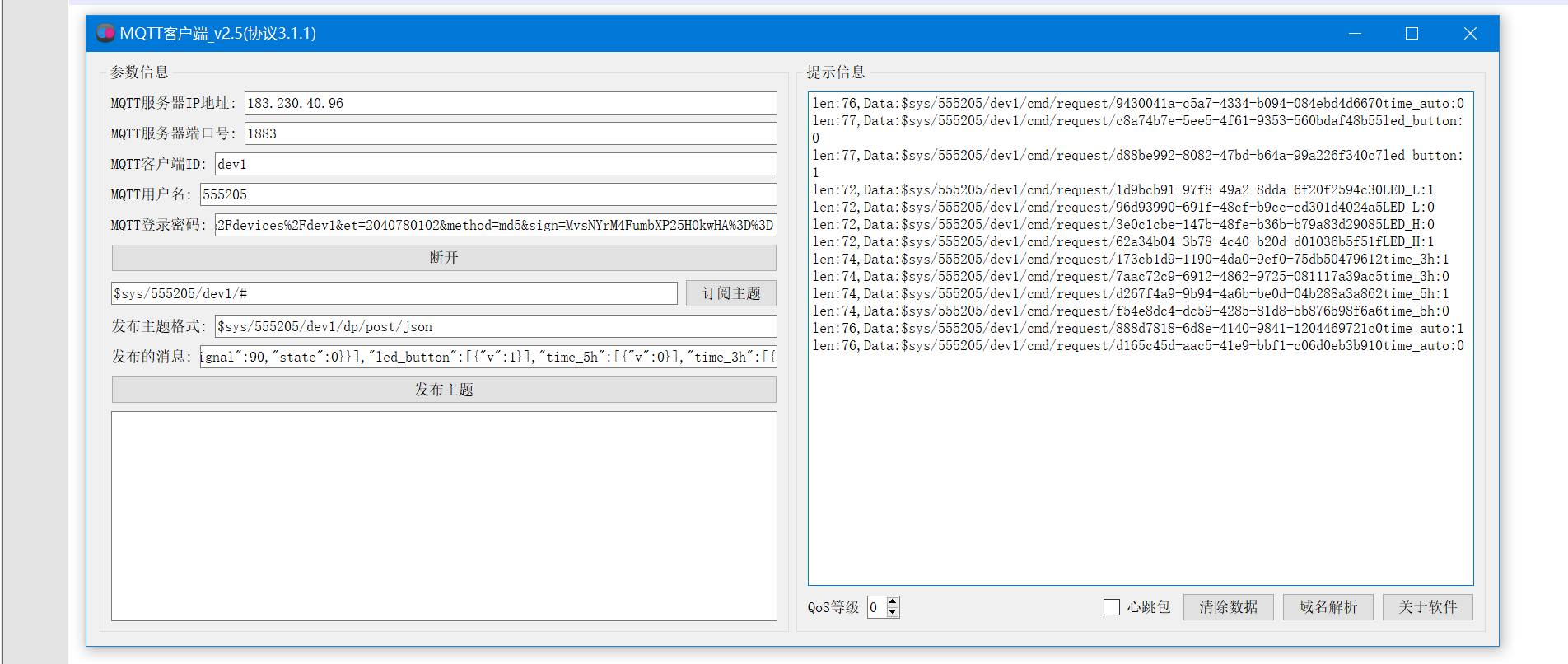
Task: Click the subscribe topic field $sys/555205/dev1/#
Action: pos(394,293)
